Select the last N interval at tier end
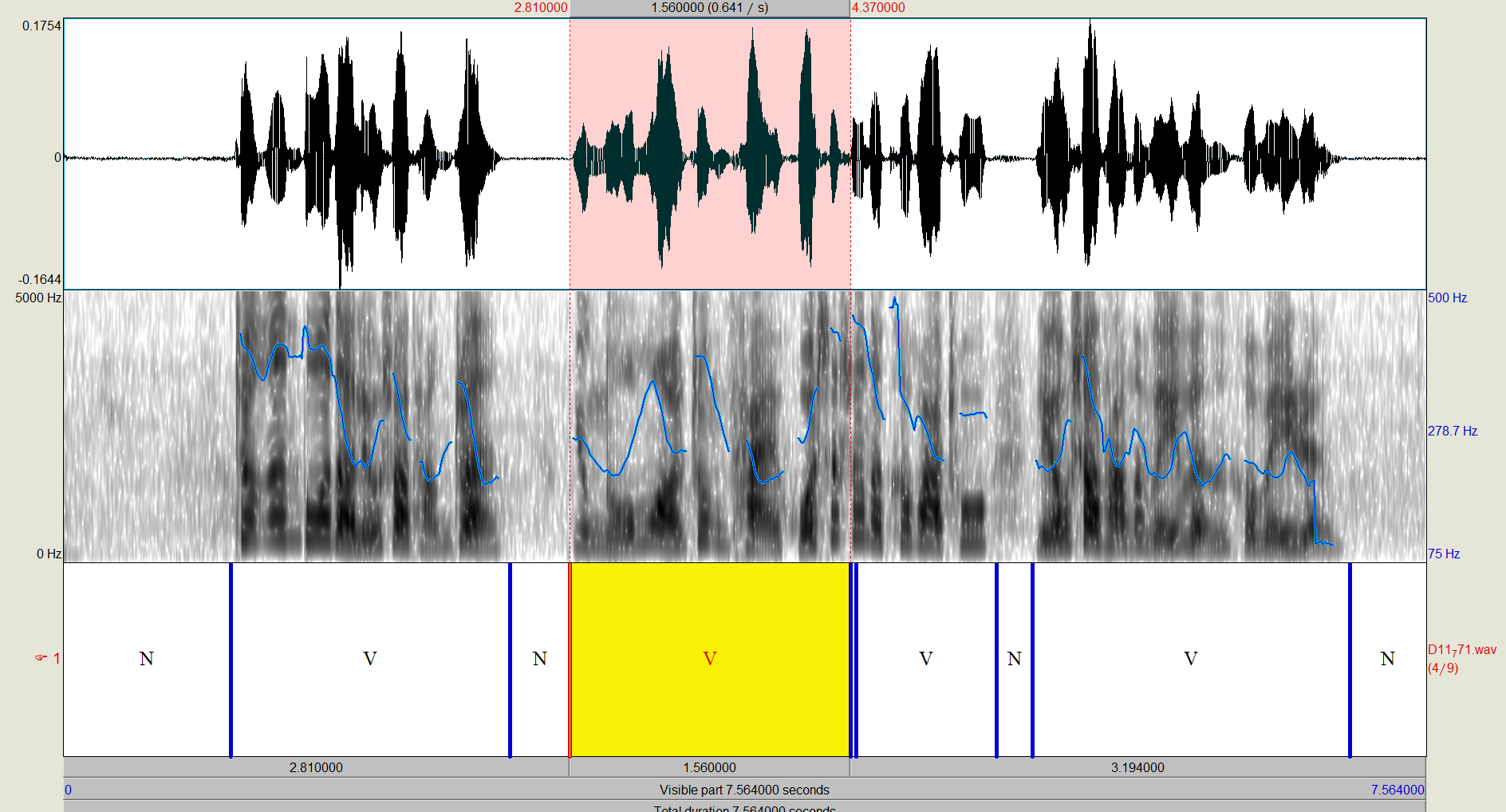Screen dimensions: 1506x812 [1388, 659]
